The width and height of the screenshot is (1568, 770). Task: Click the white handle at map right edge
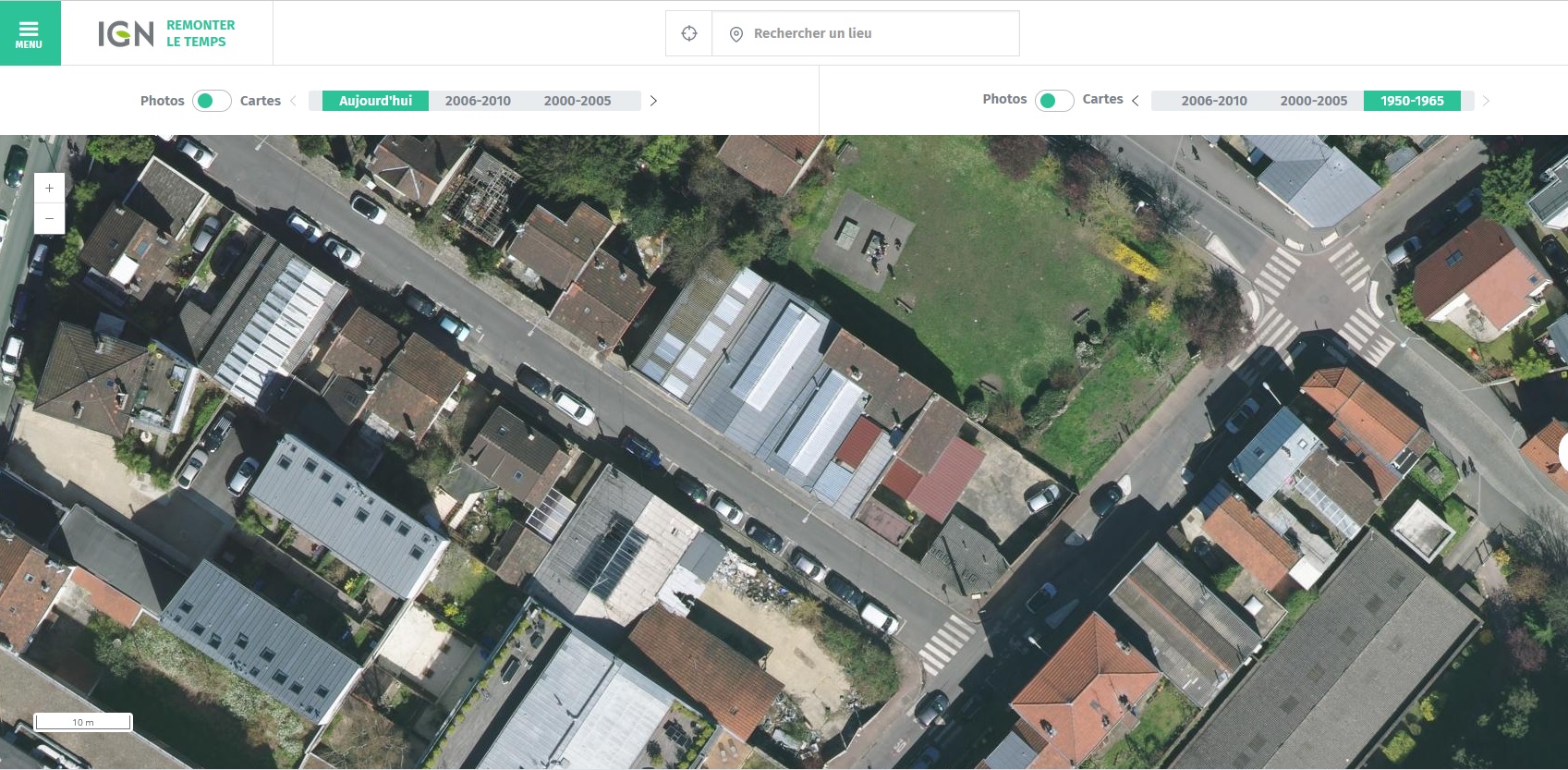[x=1562, y=451]
